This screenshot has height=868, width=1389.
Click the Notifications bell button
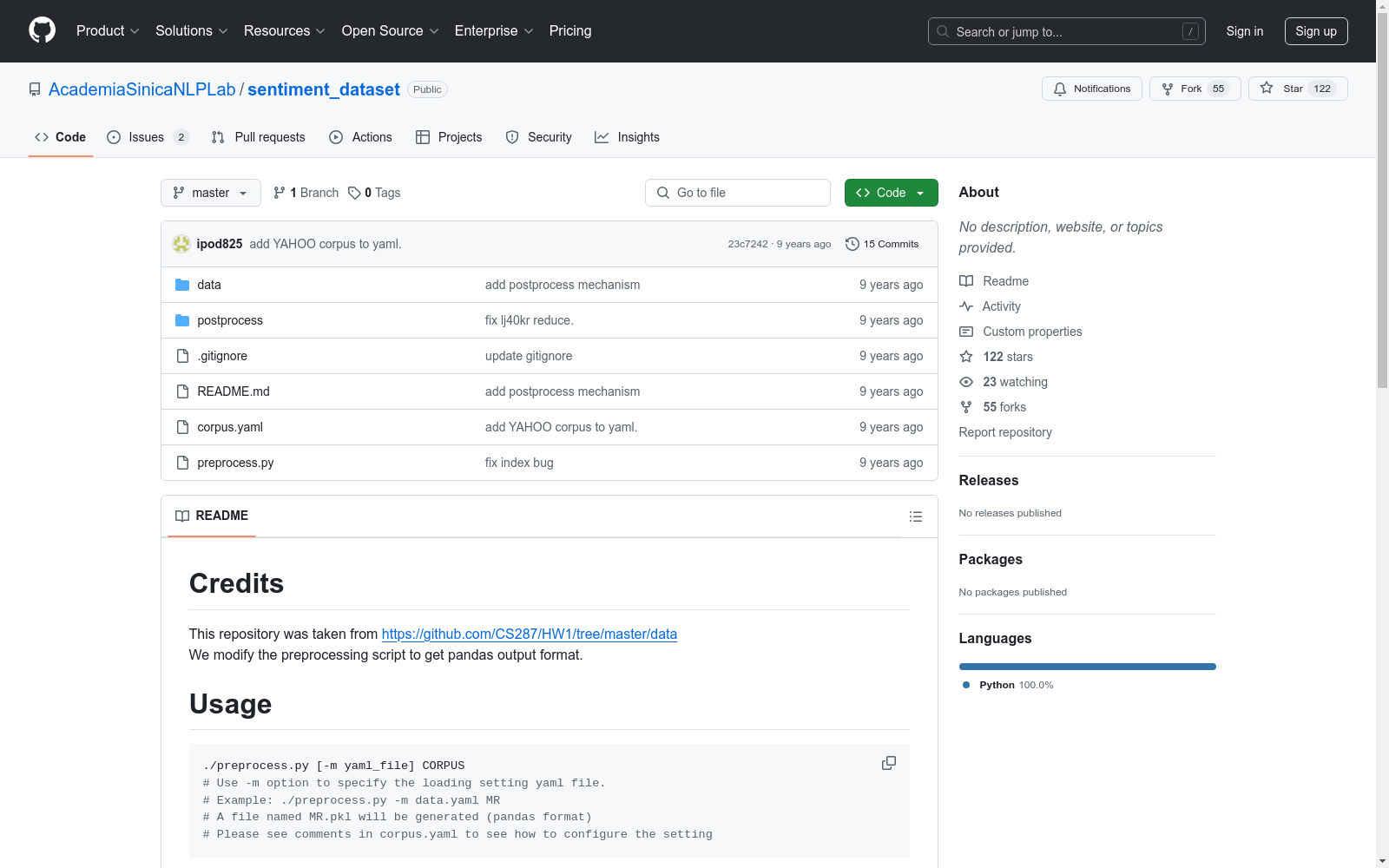click(x=1092, y=89)
